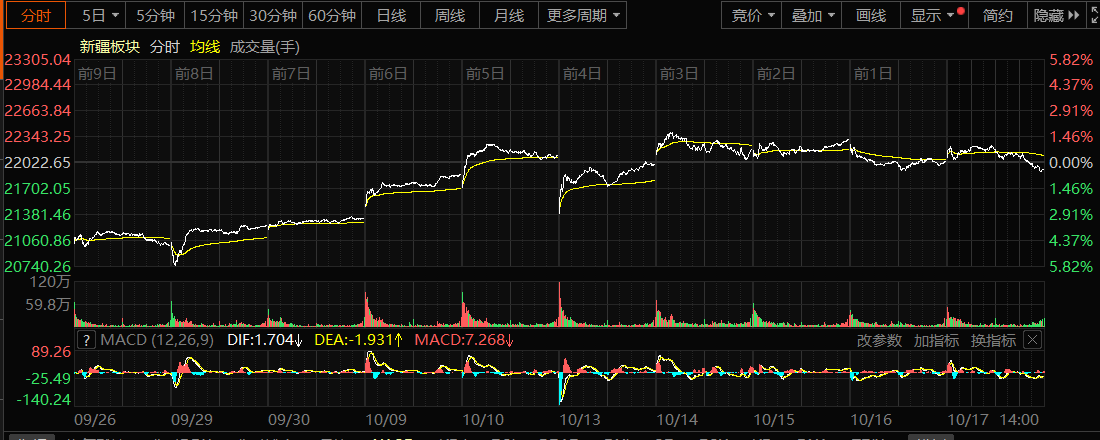Click the double-arrow hide panel icon
Viewport: 1100px width, 440px height.
click(x=1073, y=15)
